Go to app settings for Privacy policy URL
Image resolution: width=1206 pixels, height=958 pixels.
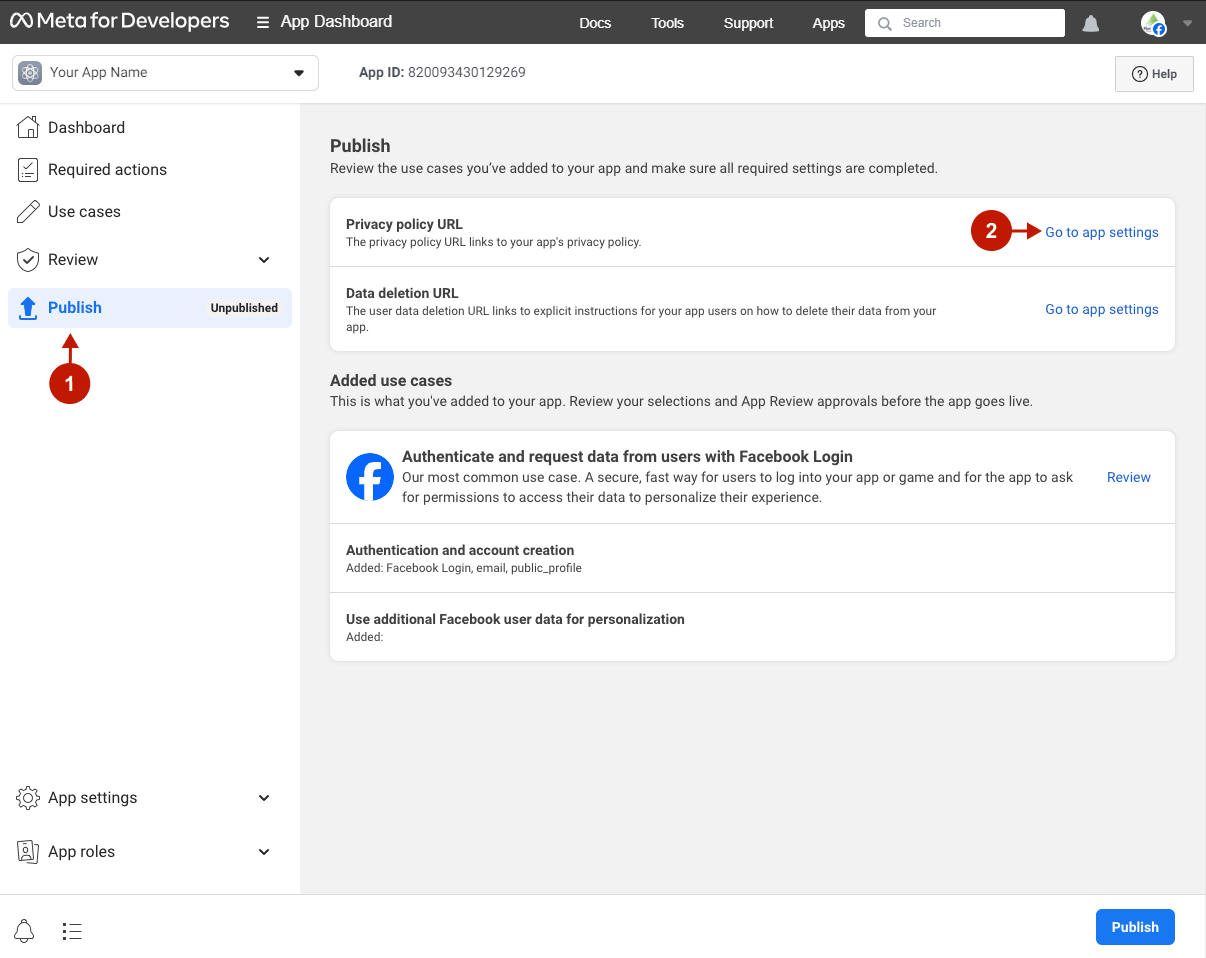(1102, 232)
